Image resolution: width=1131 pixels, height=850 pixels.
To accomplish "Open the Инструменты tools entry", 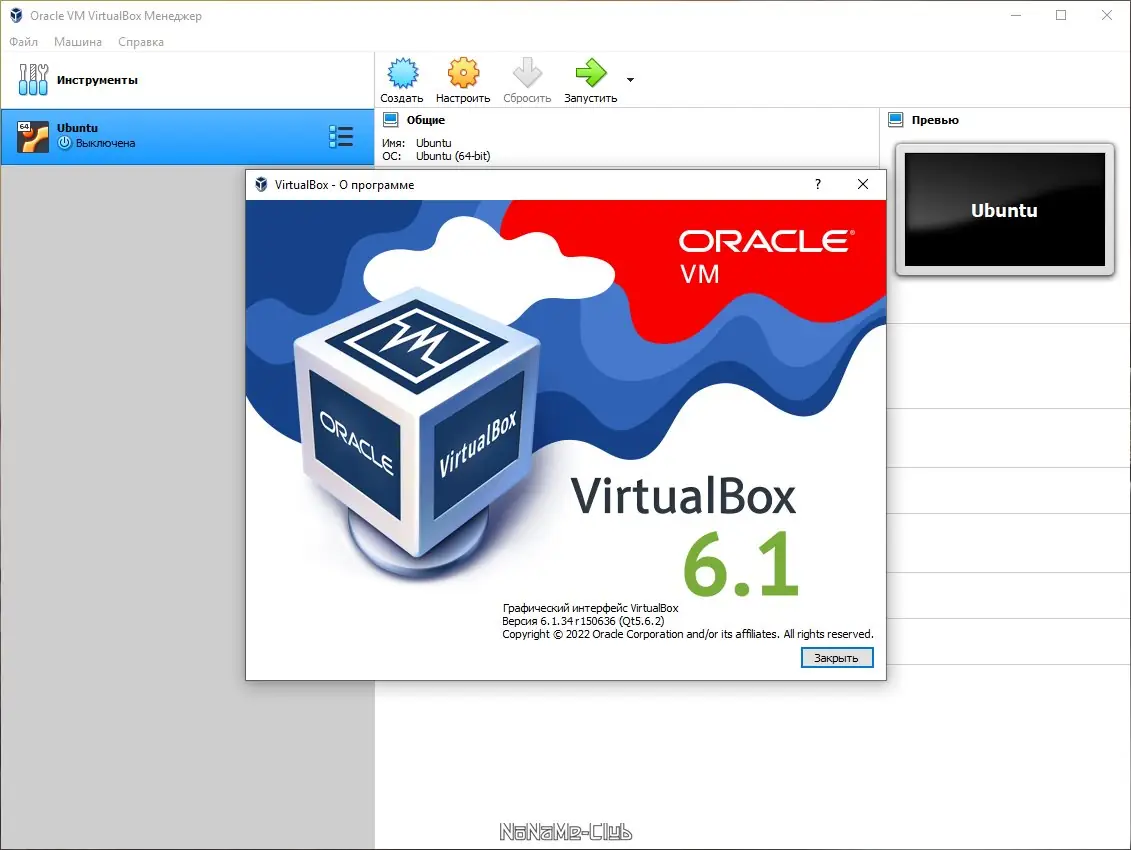I will click(x=187, y=80).
